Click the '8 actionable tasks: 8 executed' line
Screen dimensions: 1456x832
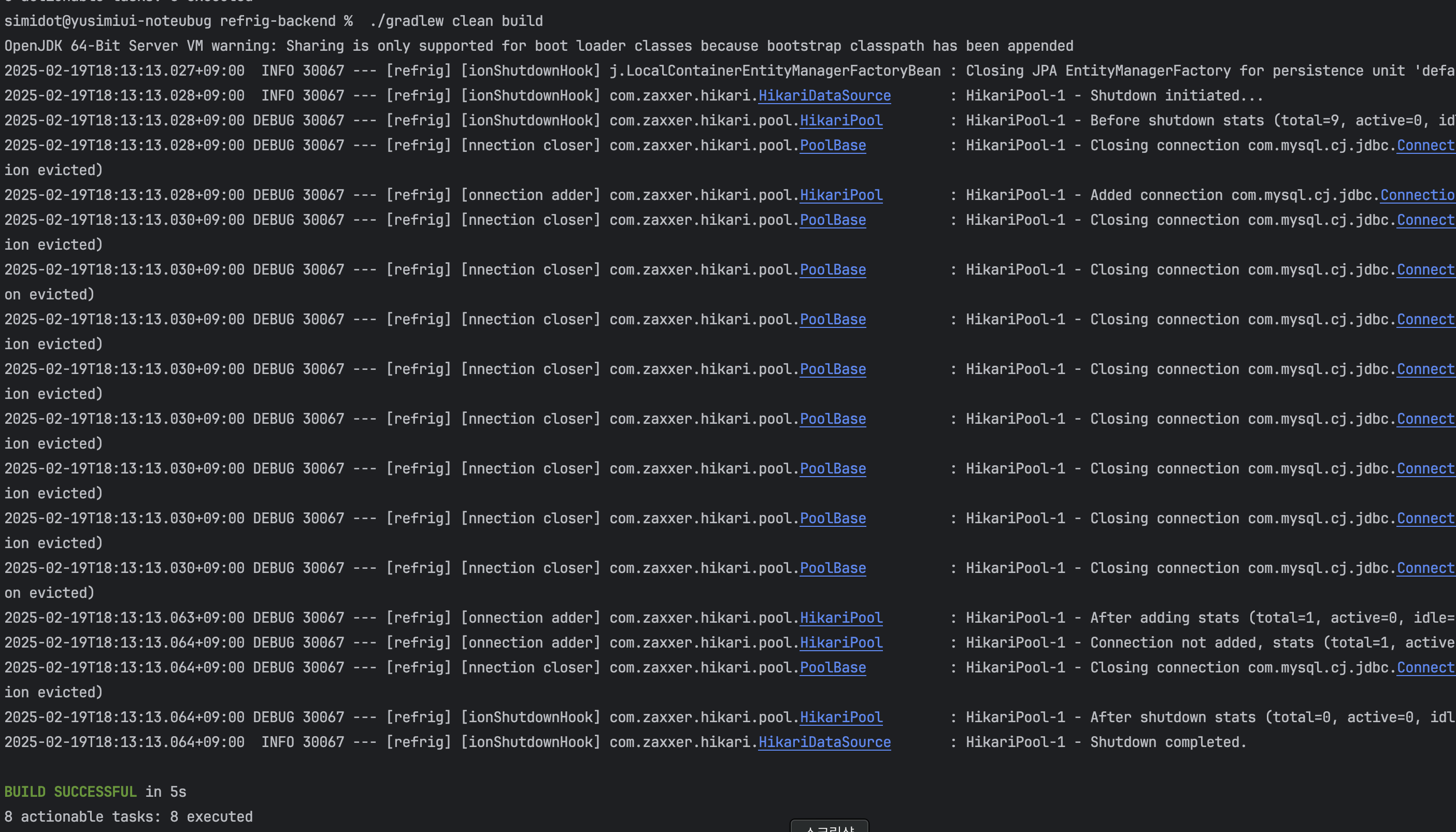pos(129,816)
